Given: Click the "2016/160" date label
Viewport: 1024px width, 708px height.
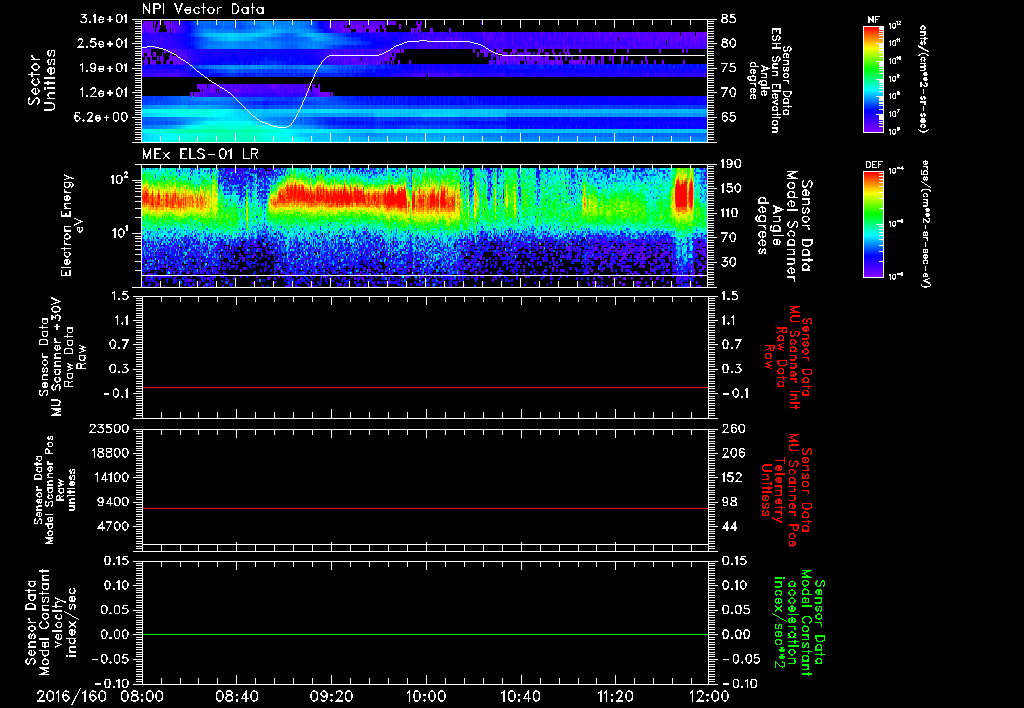Looking at the screenshot, I should pyautogui.click(x=71, y=696).
